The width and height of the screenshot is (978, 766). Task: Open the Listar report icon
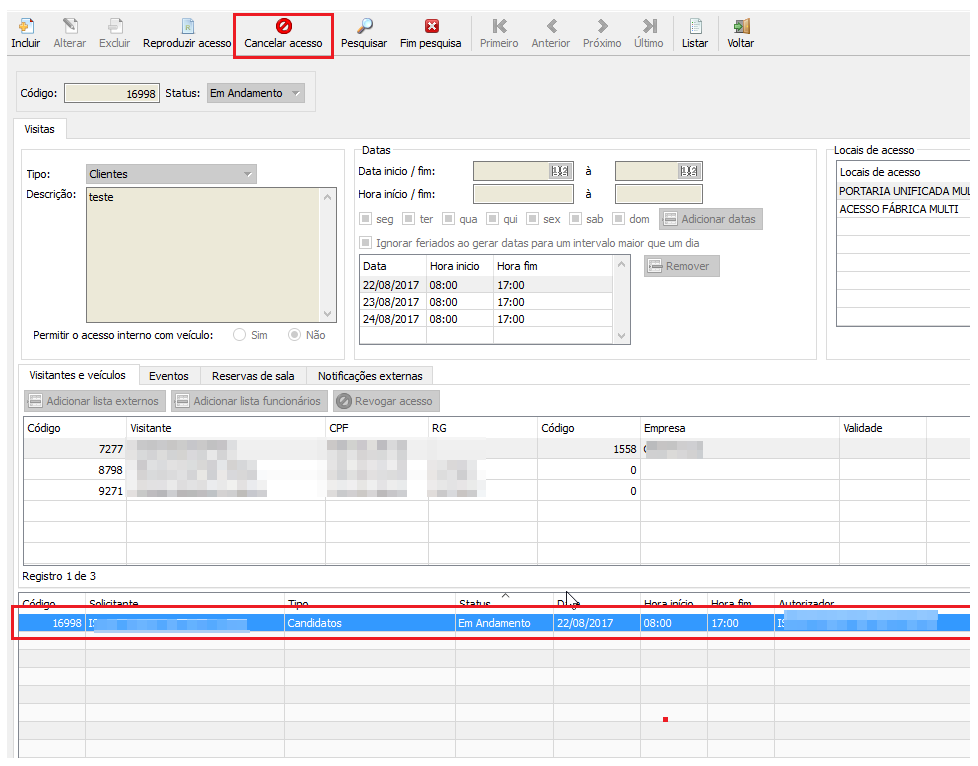click(695, 27)
